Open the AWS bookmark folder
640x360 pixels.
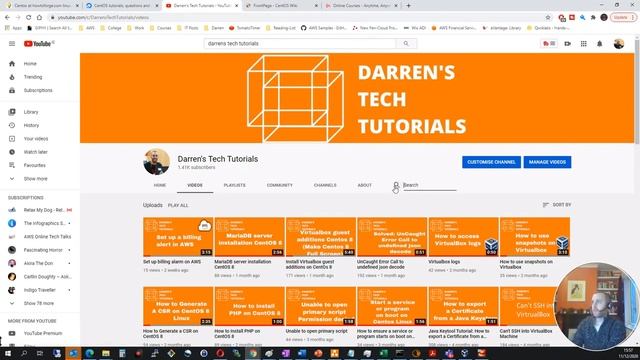click(x=87, y=28)
